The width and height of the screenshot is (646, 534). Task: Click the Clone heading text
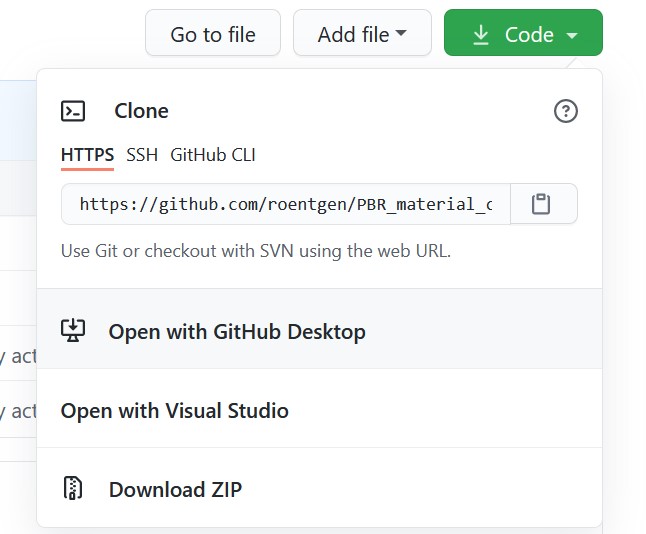pyautogui.click(x=141, y=111)
